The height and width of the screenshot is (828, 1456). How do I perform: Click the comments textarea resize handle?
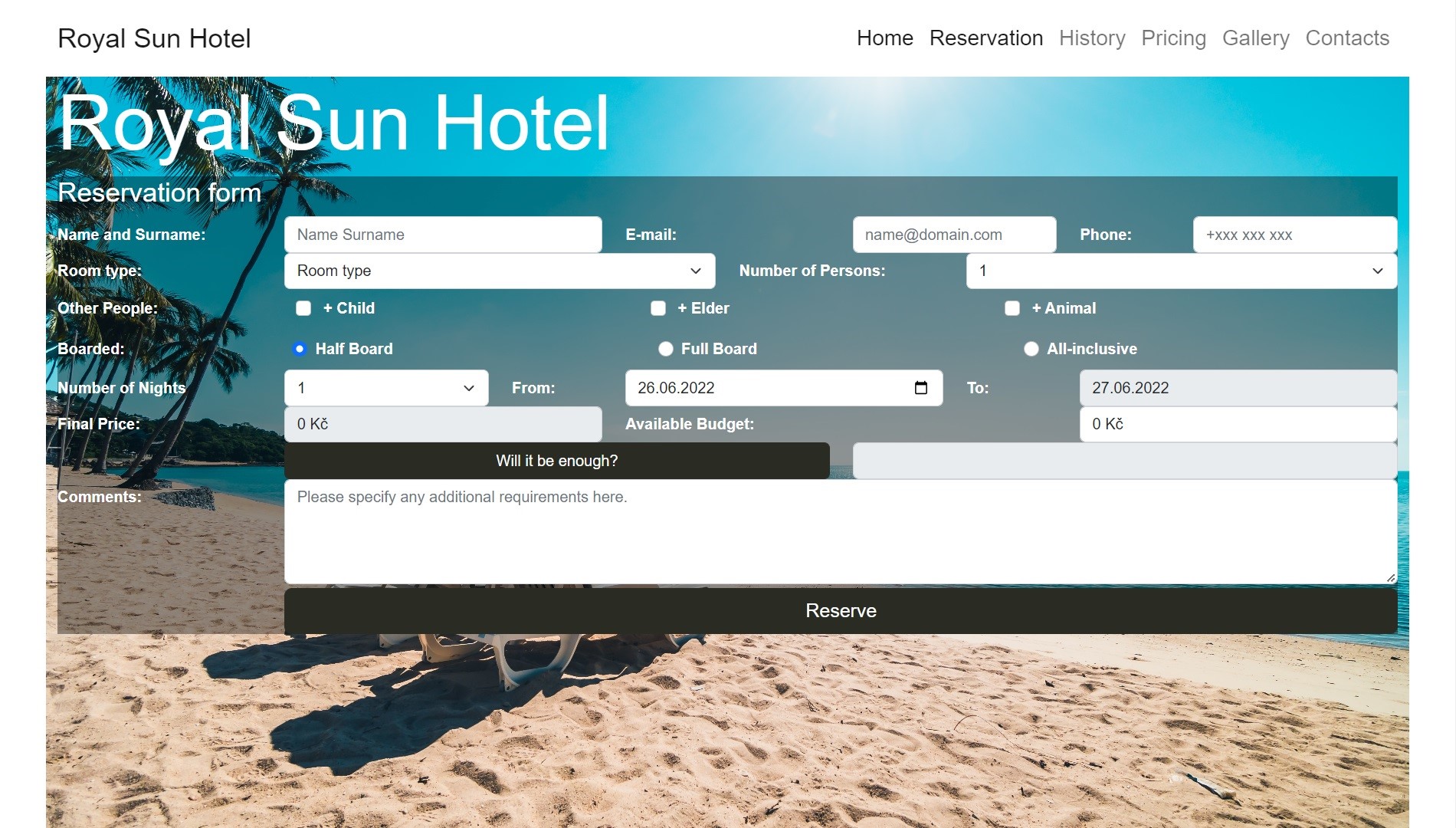(1391, 578)
